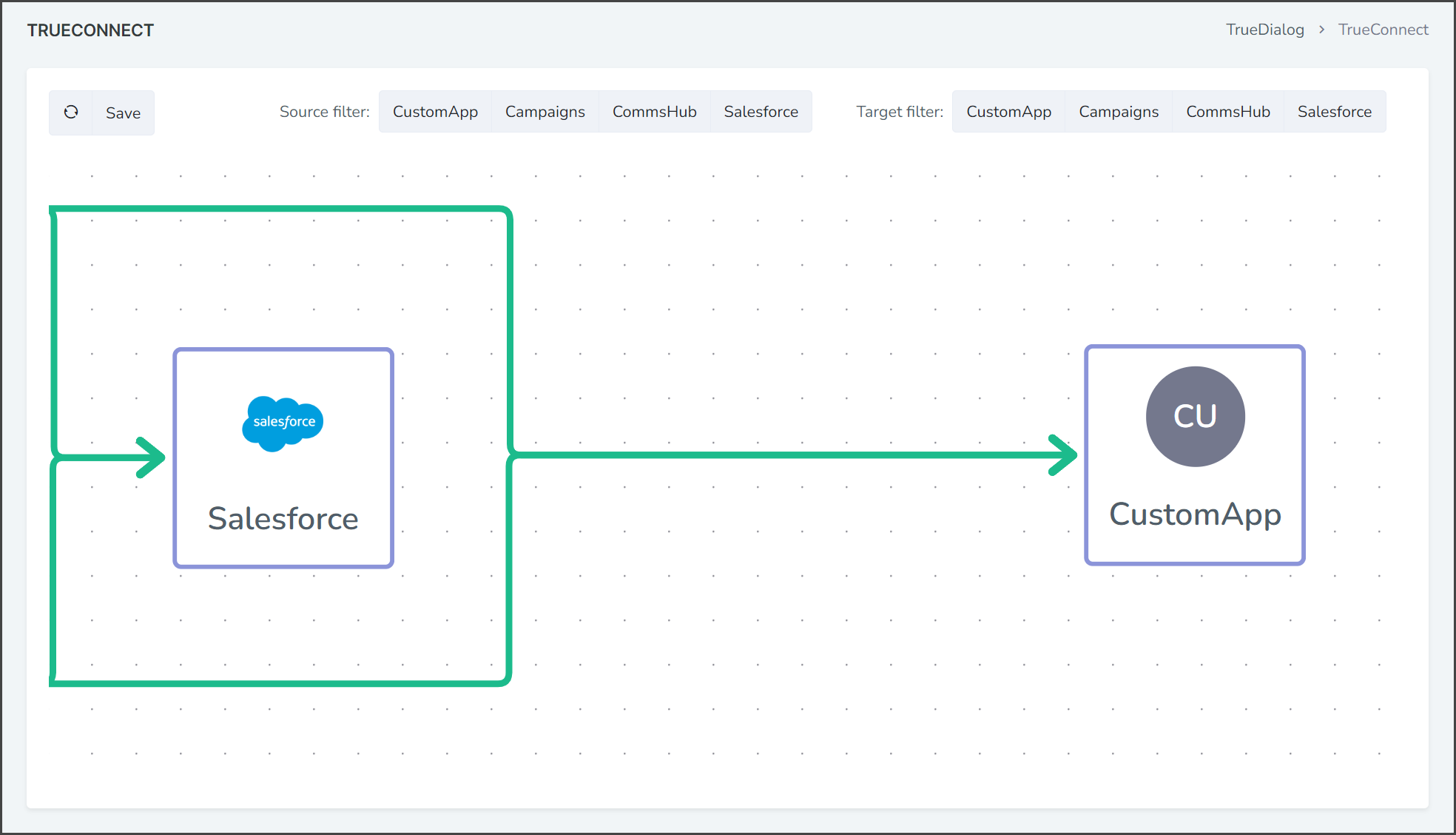This screenshot has height=835, width=1456.
Task: Open the TrueDialog breadcrumb link
Action: (x=1265, y=30)
